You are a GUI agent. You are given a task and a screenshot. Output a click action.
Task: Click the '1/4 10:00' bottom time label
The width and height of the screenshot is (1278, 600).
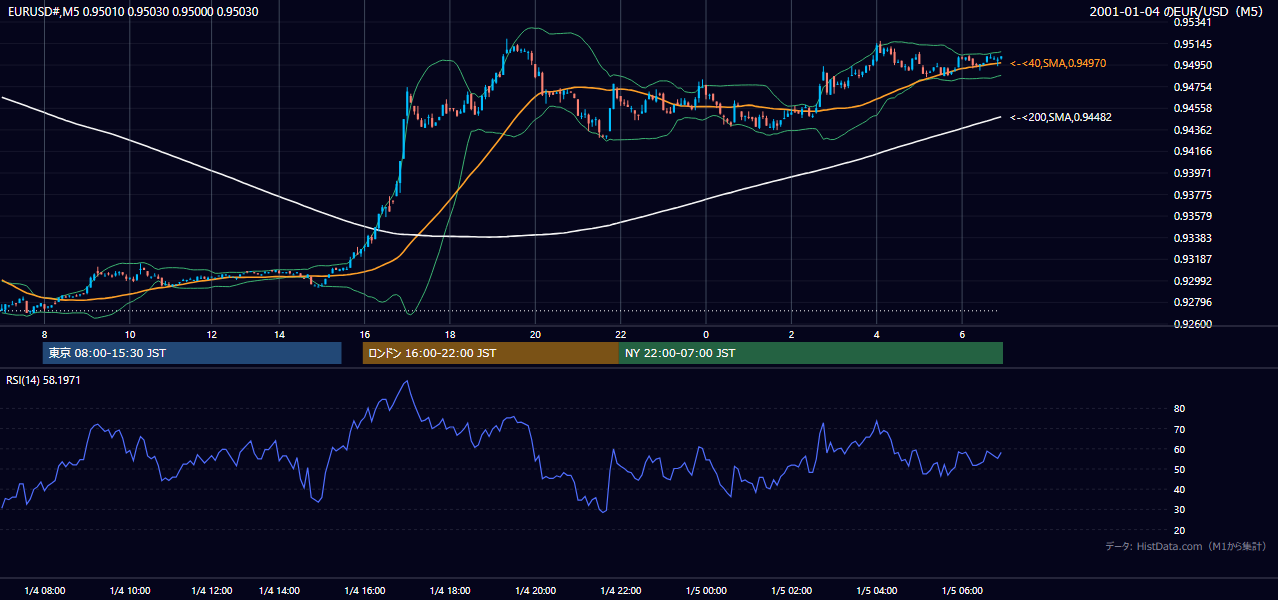[x=130, y=590]
